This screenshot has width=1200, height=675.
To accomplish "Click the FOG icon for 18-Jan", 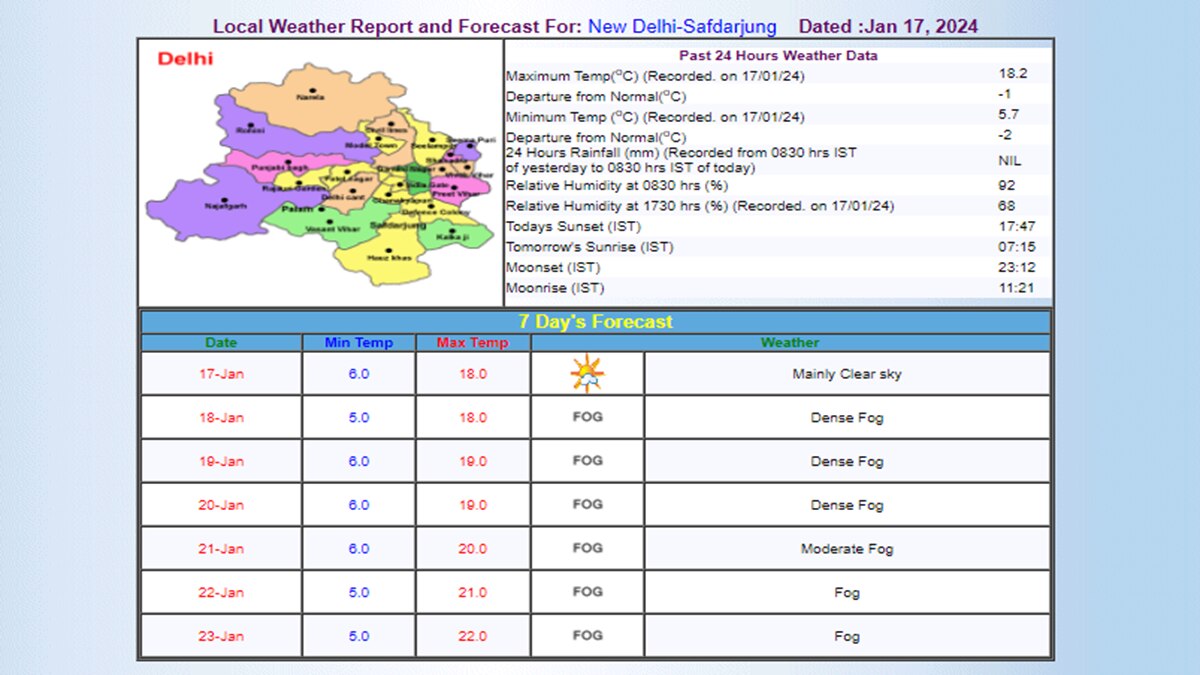I will coord(586,417).
